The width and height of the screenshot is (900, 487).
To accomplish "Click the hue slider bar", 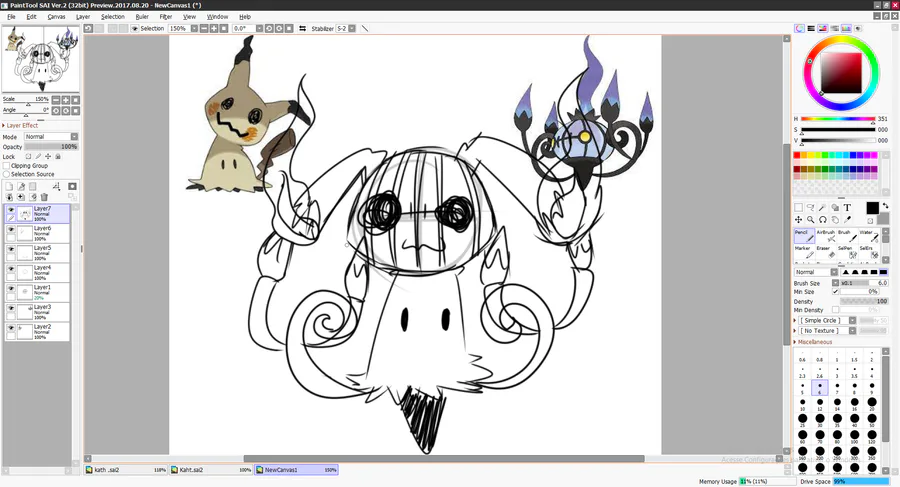I will 838,119.
